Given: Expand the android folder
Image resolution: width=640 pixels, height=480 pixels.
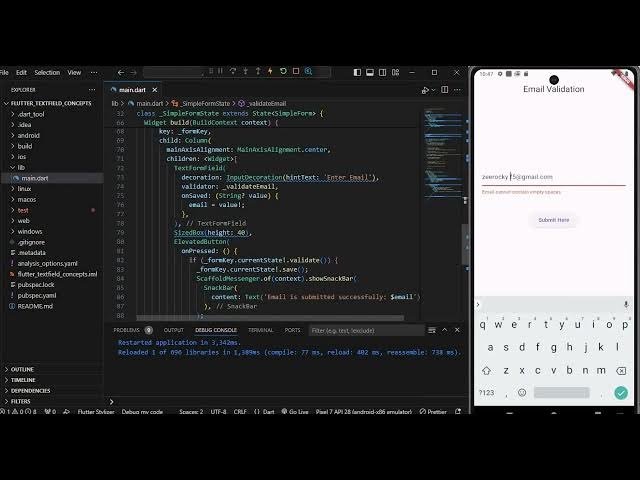Looking at the screenshot, I should (29, 136).
